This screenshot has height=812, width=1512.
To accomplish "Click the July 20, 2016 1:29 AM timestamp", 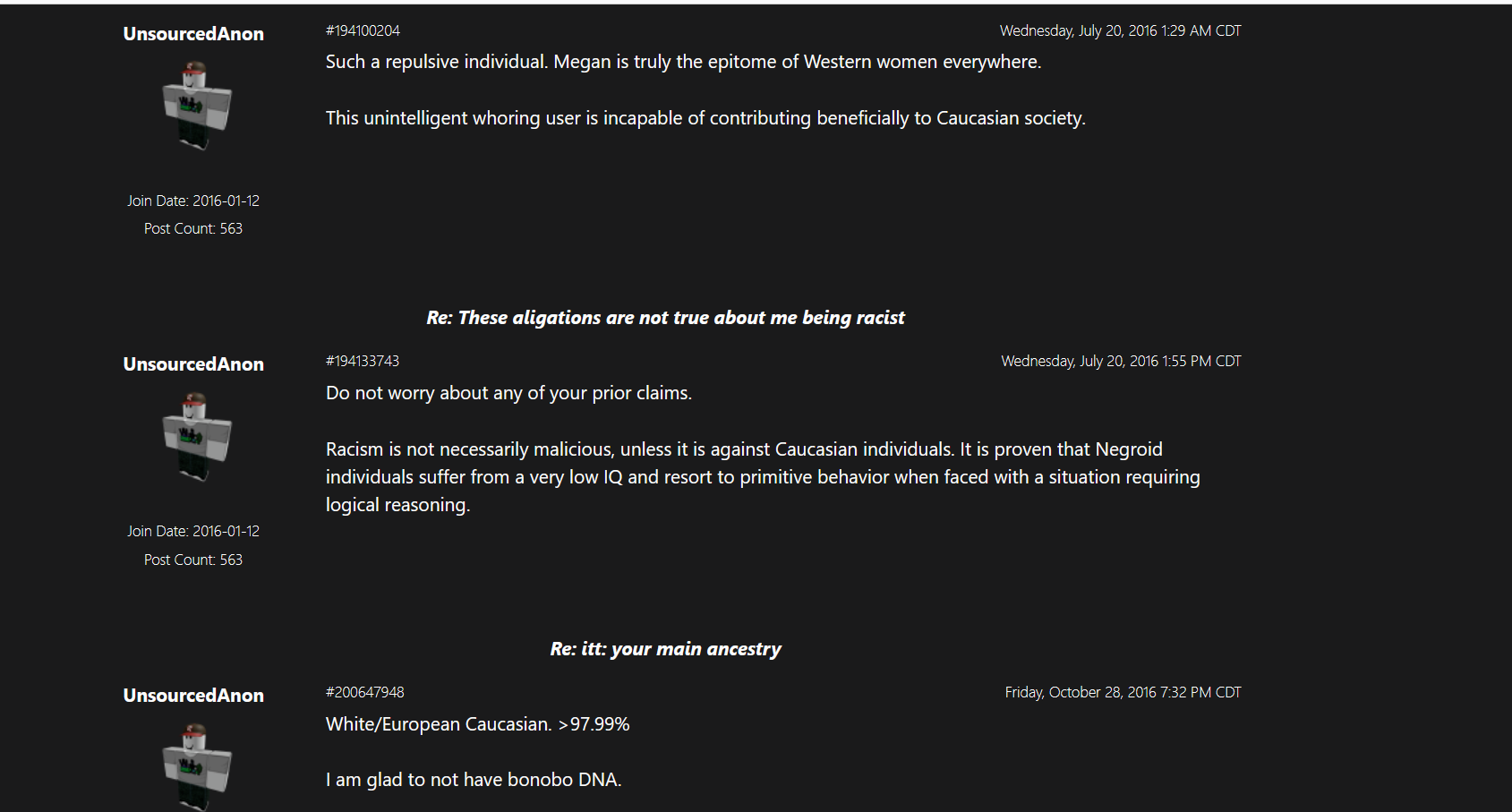I will point(1120,30).
